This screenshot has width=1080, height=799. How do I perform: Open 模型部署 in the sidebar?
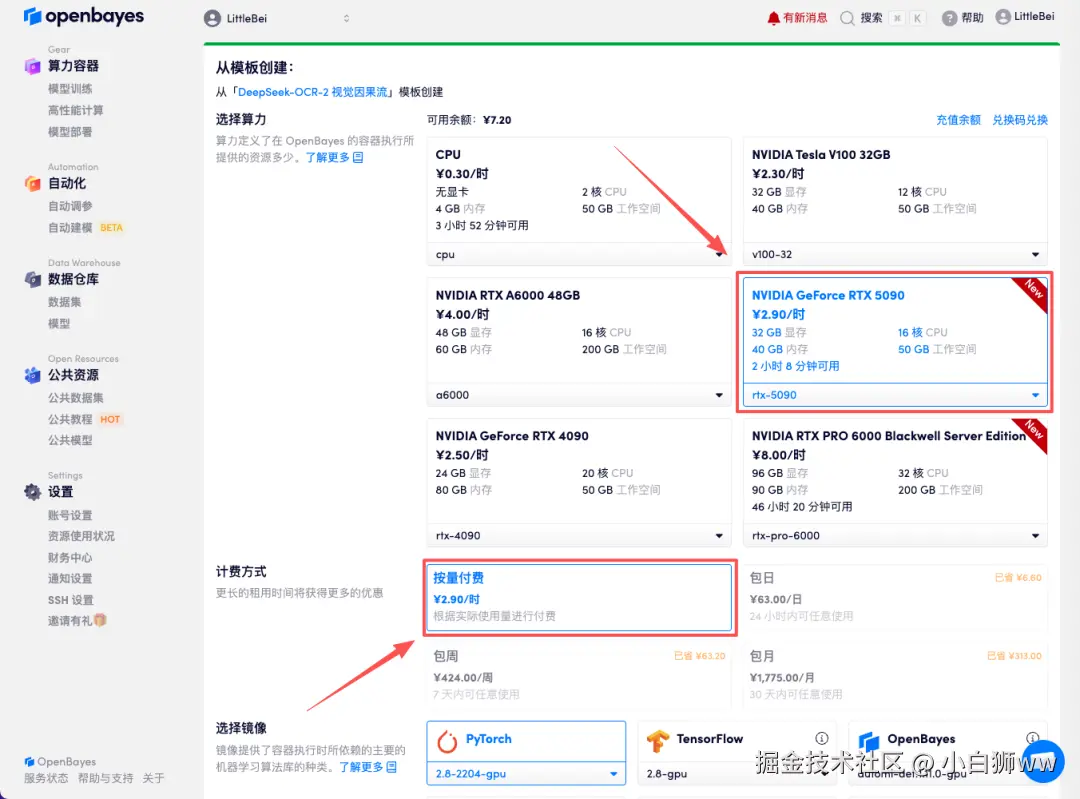tap(70, 132)
